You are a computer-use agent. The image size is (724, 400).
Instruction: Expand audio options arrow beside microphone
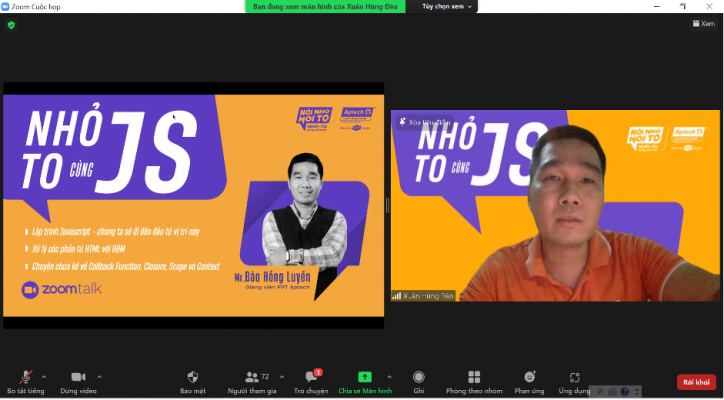(x=44, y=377)
